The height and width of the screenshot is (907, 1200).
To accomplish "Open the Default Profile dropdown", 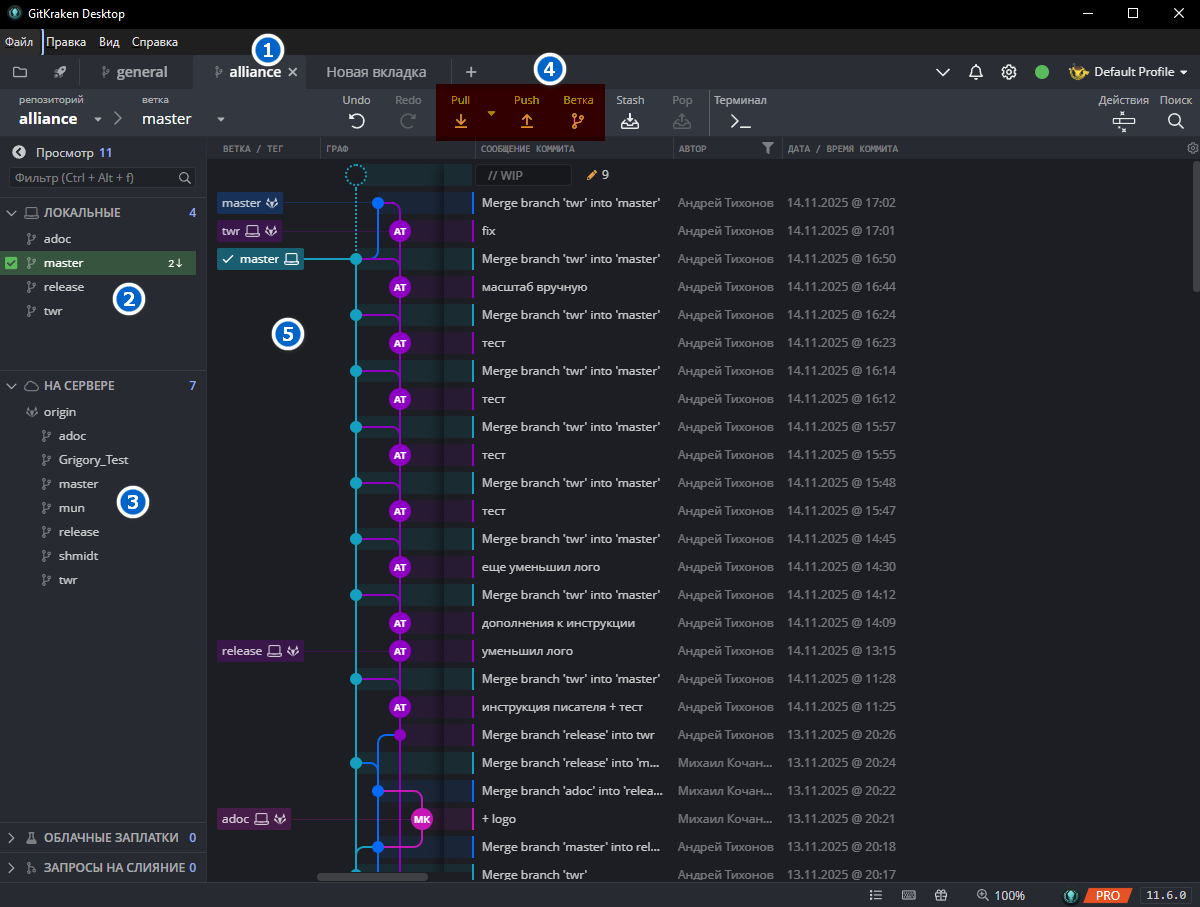I will click(1128, 71).
